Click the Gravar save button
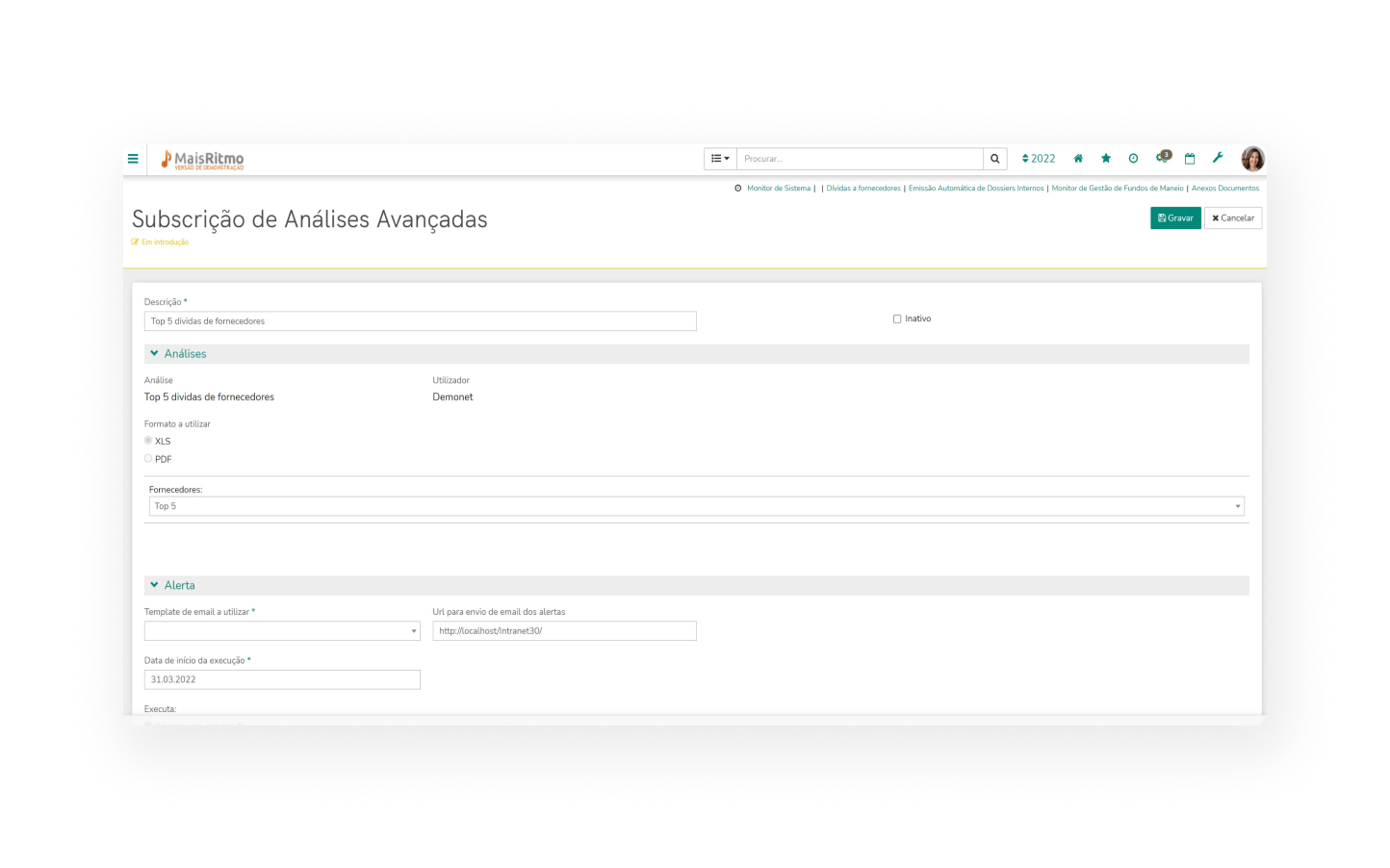The width and height of the screenshot is (1390, 868). [1175, 218]
